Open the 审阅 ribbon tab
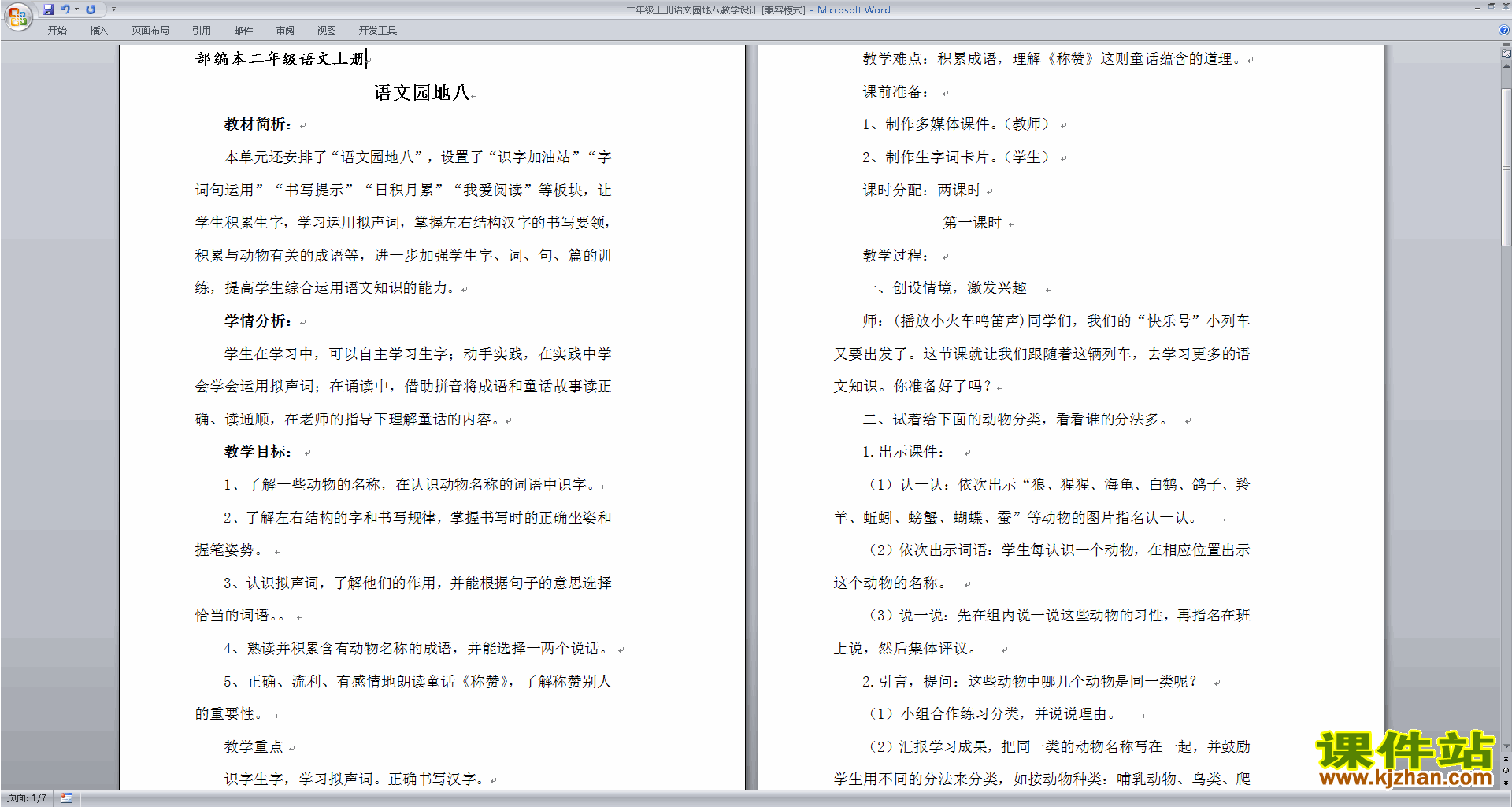The image size is (1512, 807). click(x=285, y=31)
